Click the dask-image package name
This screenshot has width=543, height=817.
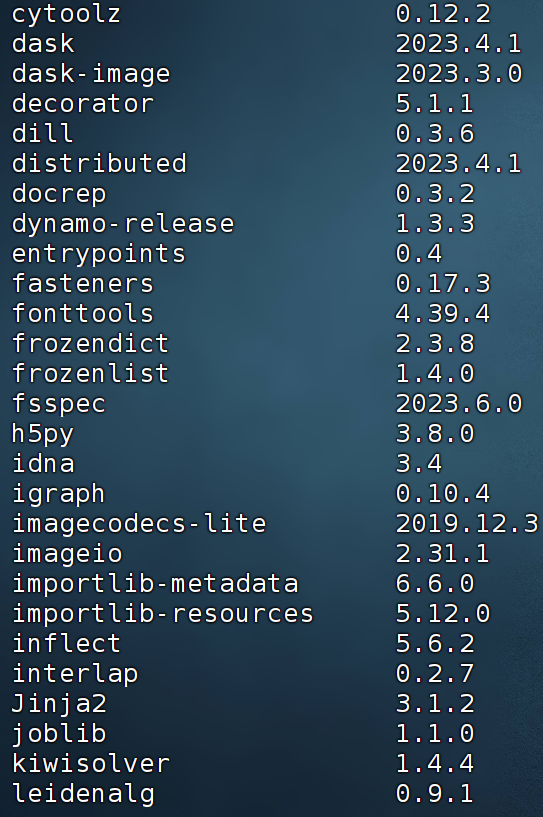pyautogui.click(x=91, y=74)
